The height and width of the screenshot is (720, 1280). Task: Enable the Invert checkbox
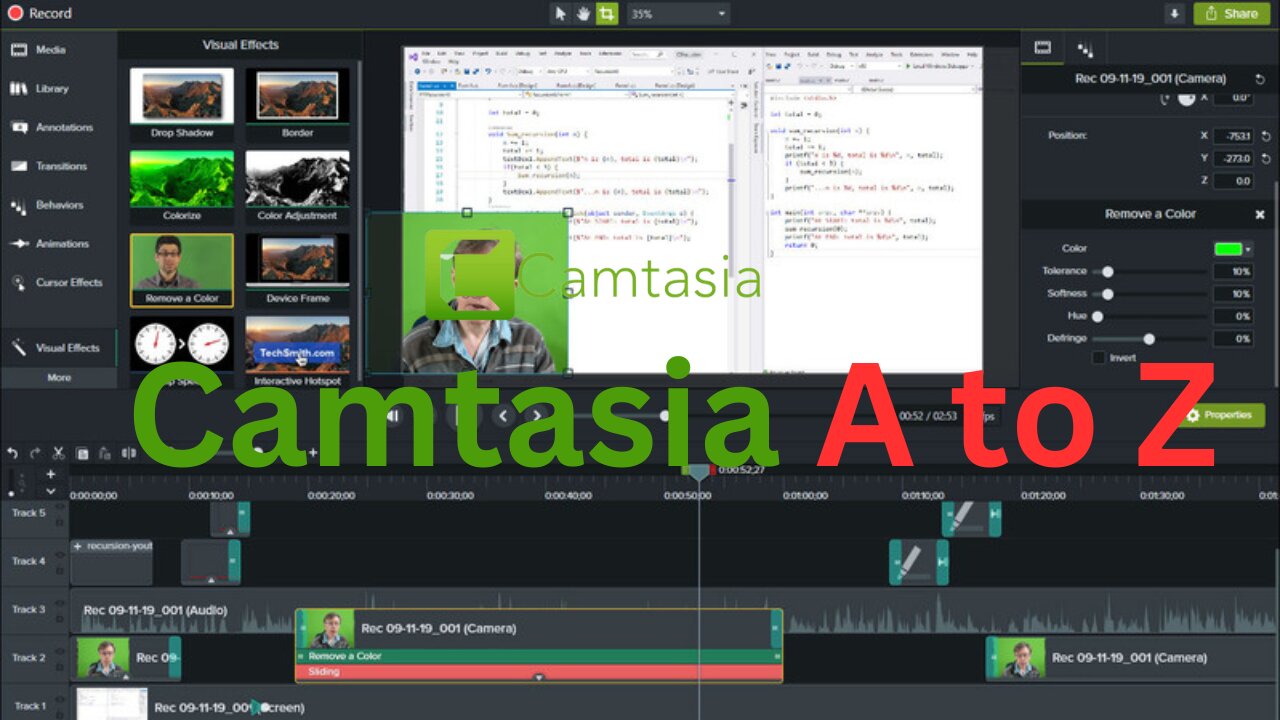pyautogui.click(x=1099, y=357)
